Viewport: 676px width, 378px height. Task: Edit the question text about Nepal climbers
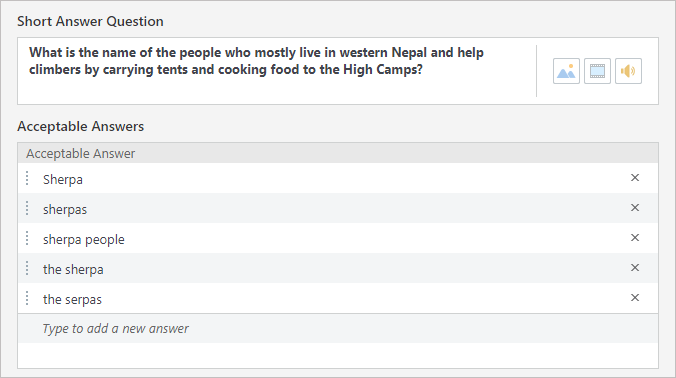[277, 71]
